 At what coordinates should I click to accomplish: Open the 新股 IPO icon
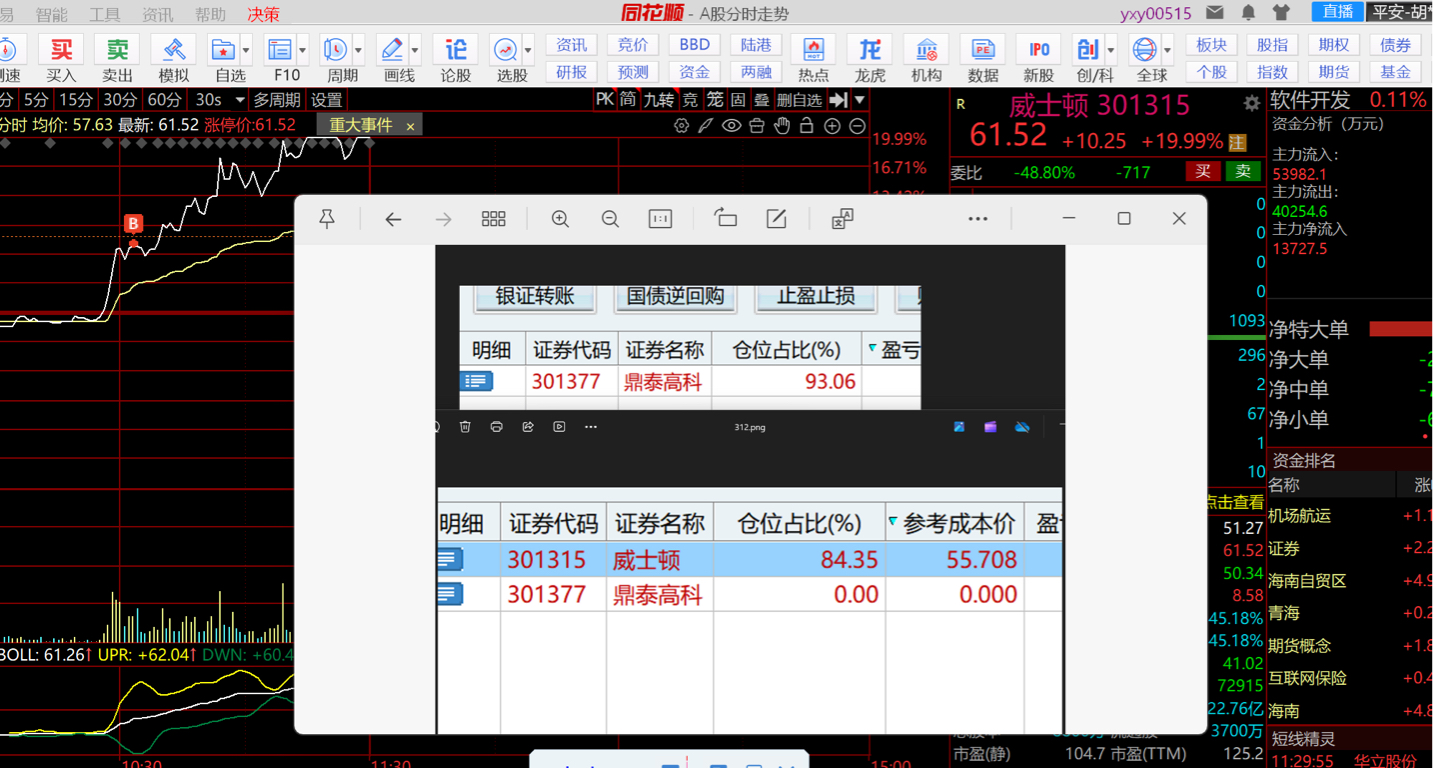pos(1039,50)
